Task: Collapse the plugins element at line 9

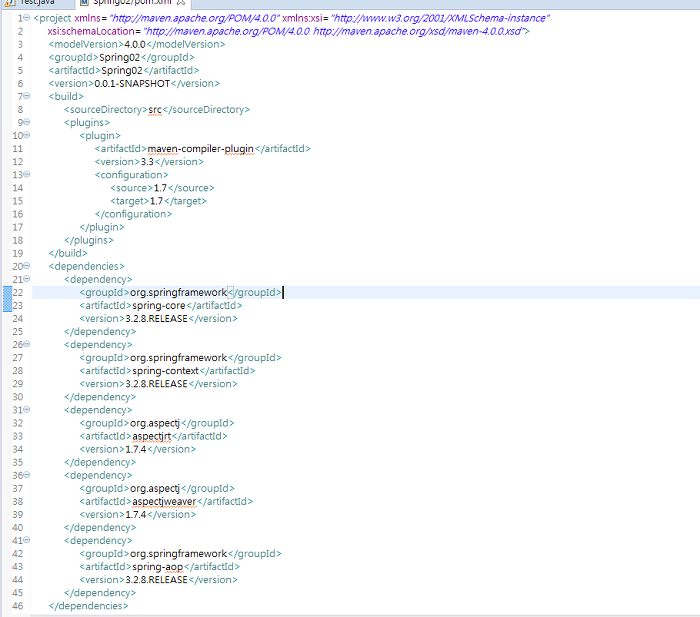Action: (26, 121)
